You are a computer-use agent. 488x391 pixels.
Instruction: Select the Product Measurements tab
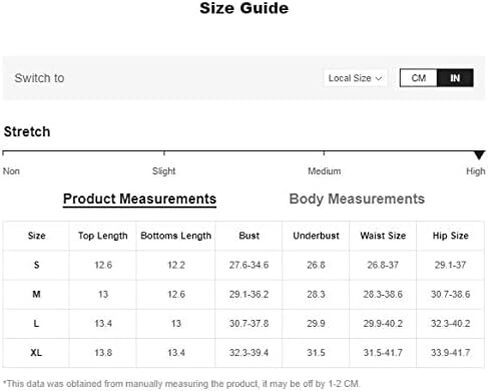point(140,199)
